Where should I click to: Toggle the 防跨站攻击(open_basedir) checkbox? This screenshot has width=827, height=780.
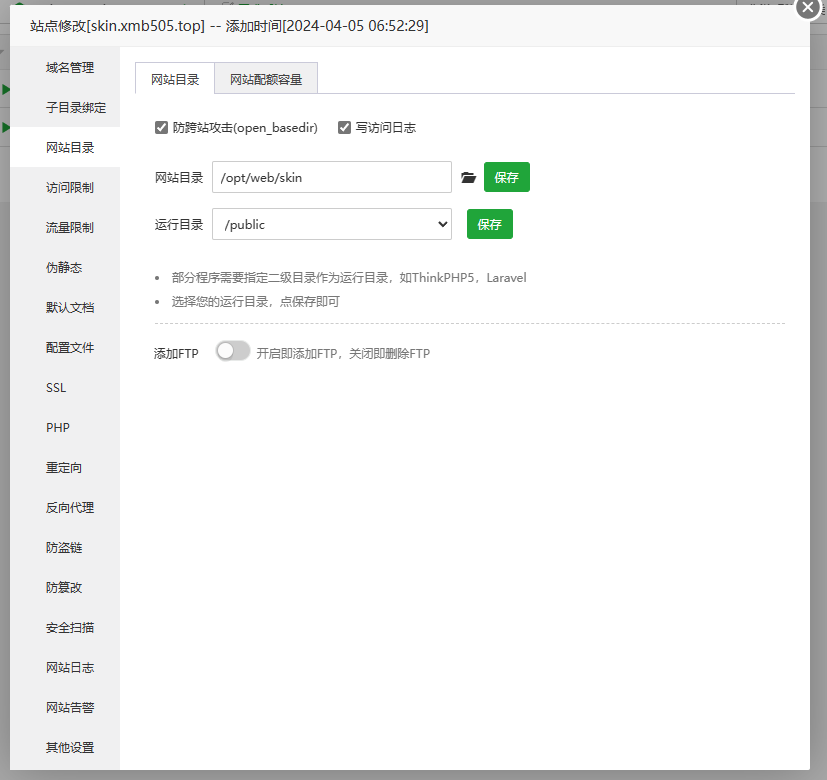(x=161, y=128)
